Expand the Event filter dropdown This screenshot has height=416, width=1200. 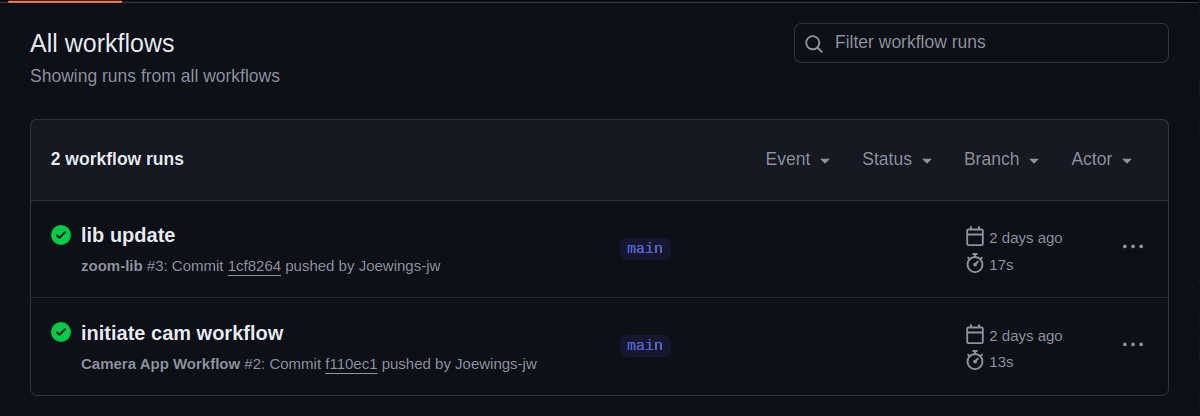coord(797,159)
